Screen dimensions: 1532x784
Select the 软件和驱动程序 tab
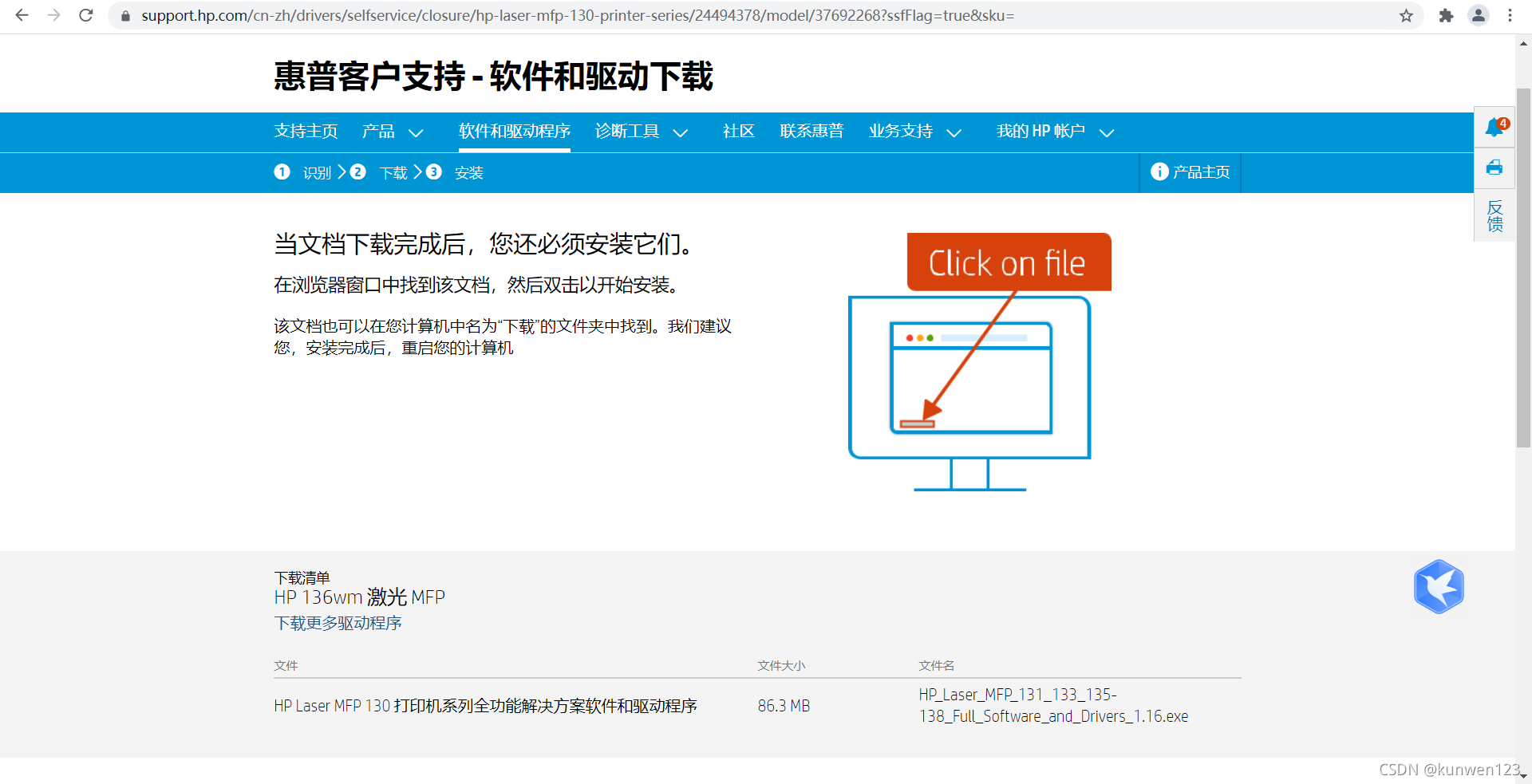point(515,132)
